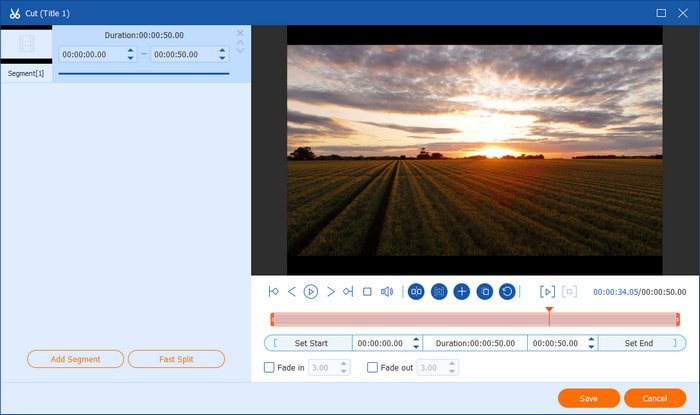
Task: Increase end time below the timeline
Action: 592,340
